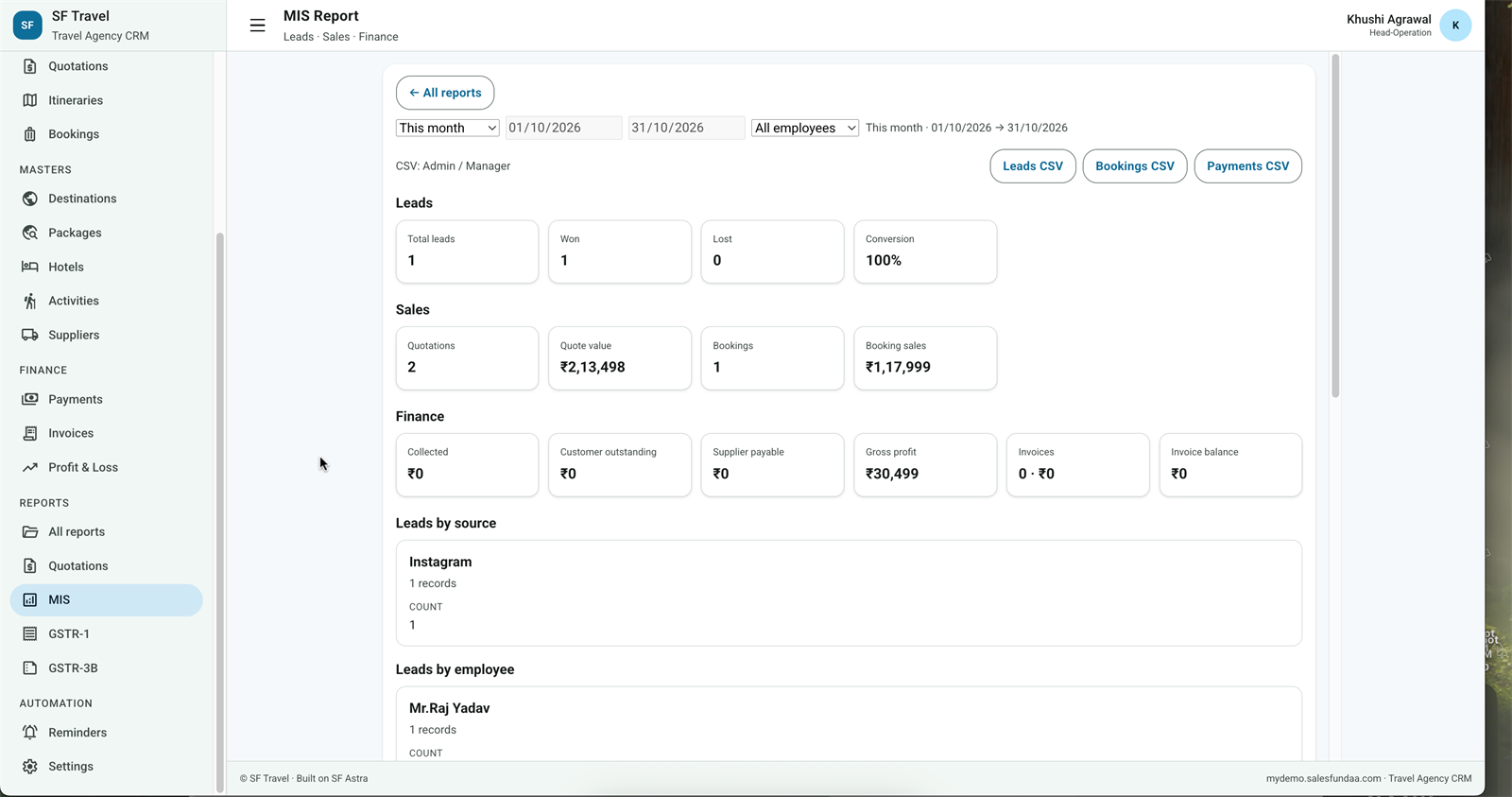Viewport: 1512px width, 797px height.
Task: Download the Leads CSV
Action: [1033, 165]
